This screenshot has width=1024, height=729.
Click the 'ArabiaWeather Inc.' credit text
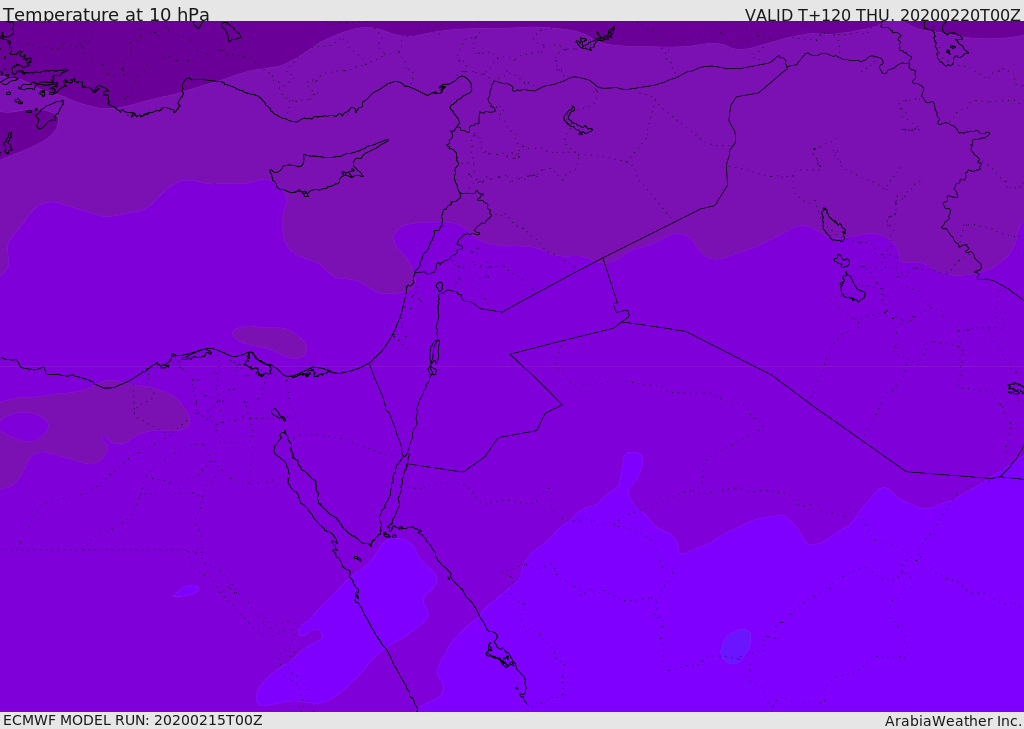(952, 721)
